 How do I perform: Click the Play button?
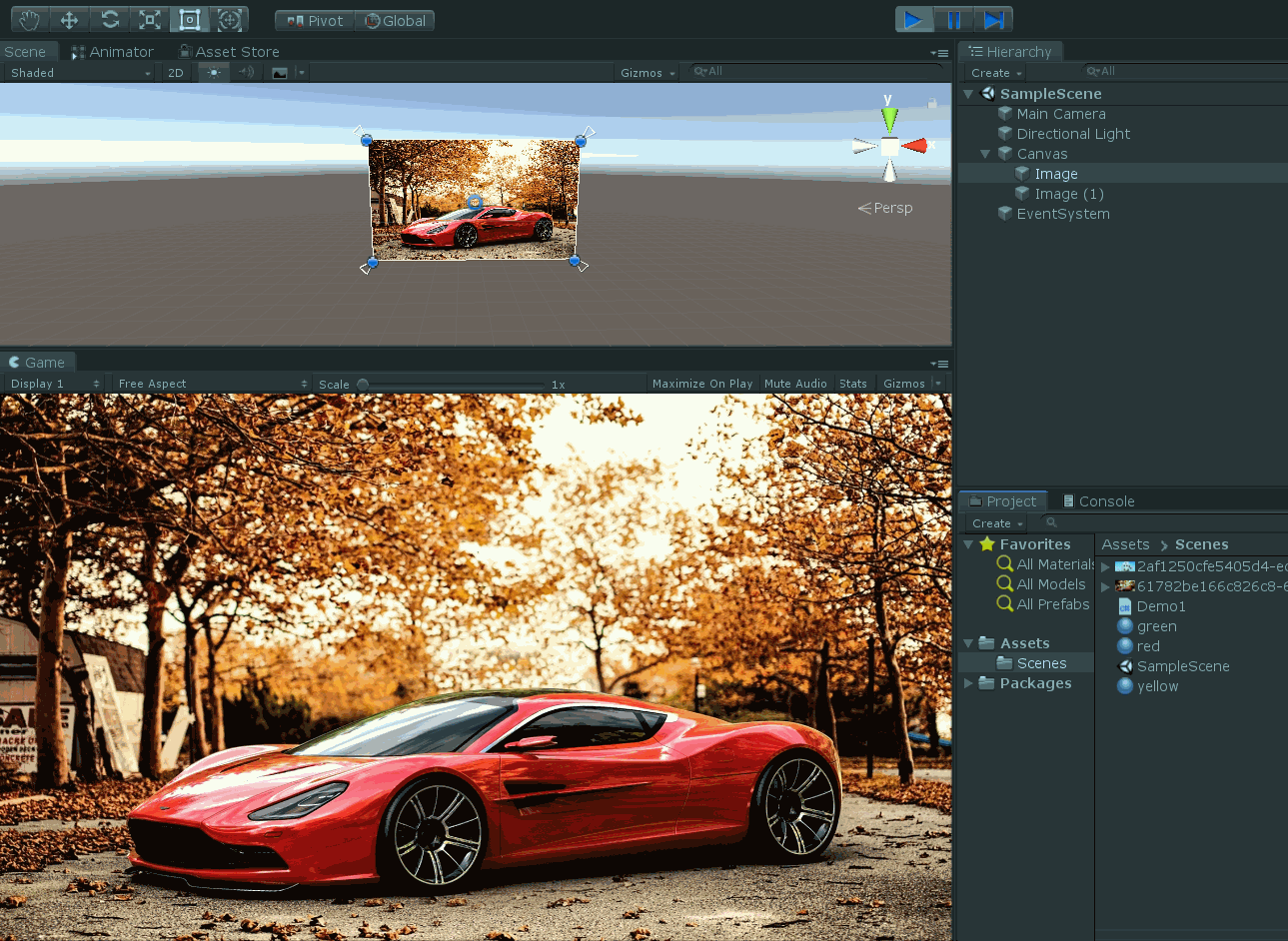coord(913,20)
